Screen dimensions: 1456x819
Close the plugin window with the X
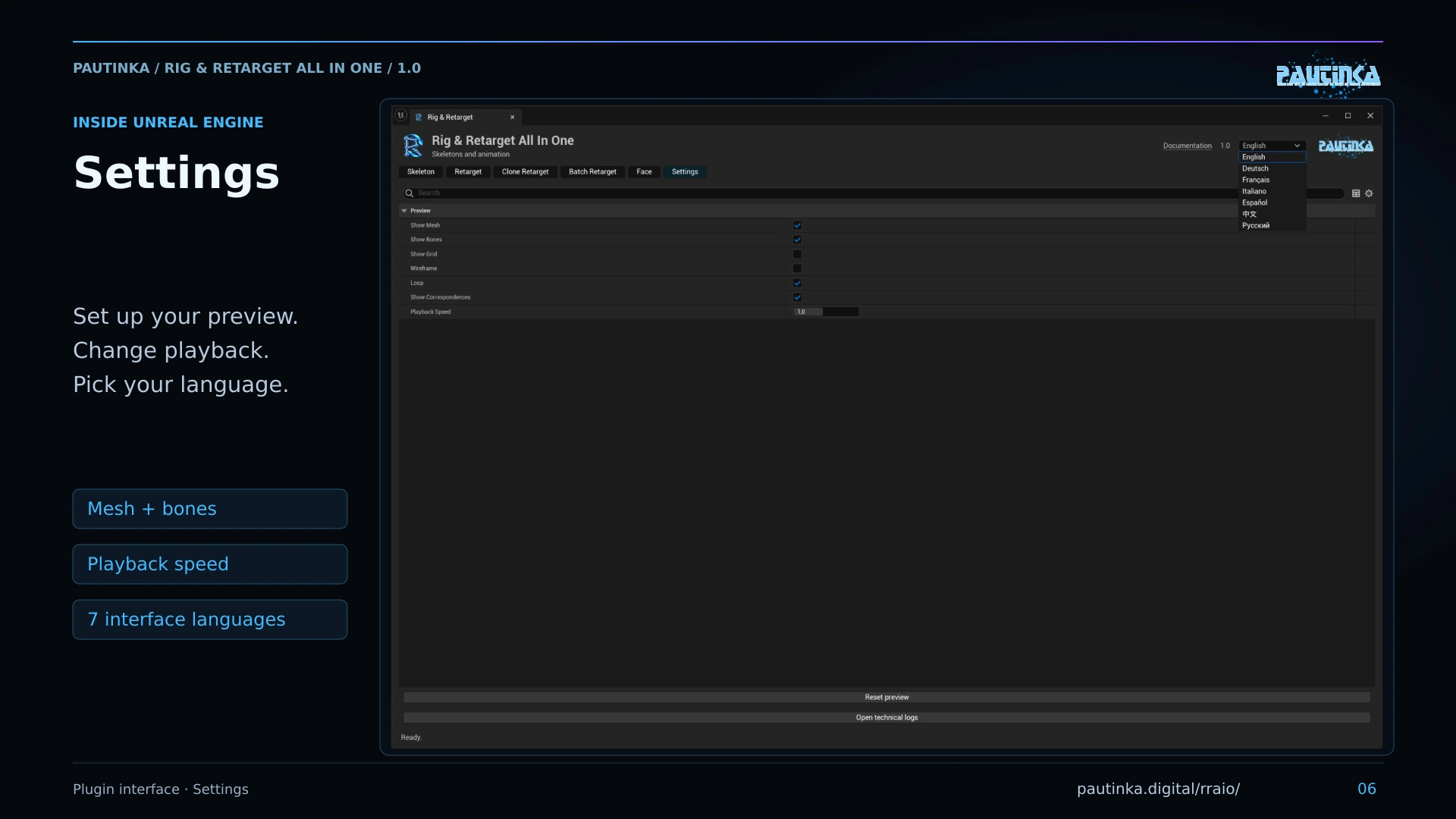[1370, 116]
